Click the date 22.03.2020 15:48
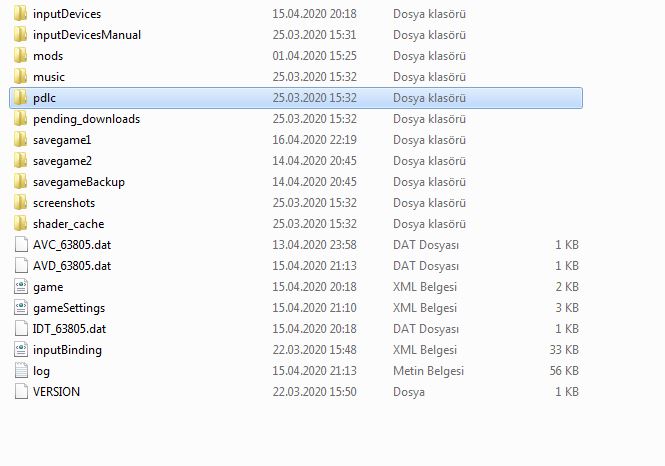Image resolution: width=665 pixels, height=466 pixels. (x=314, y=349)
